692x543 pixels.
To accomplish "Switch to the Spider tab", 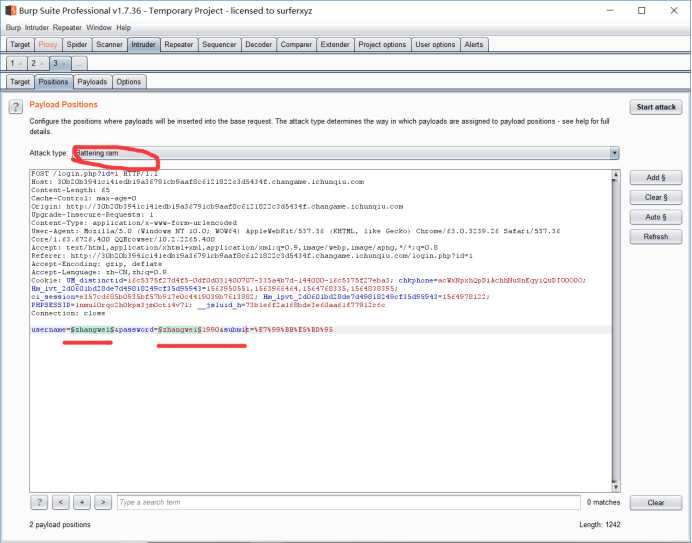I will [x=77, y=45].
